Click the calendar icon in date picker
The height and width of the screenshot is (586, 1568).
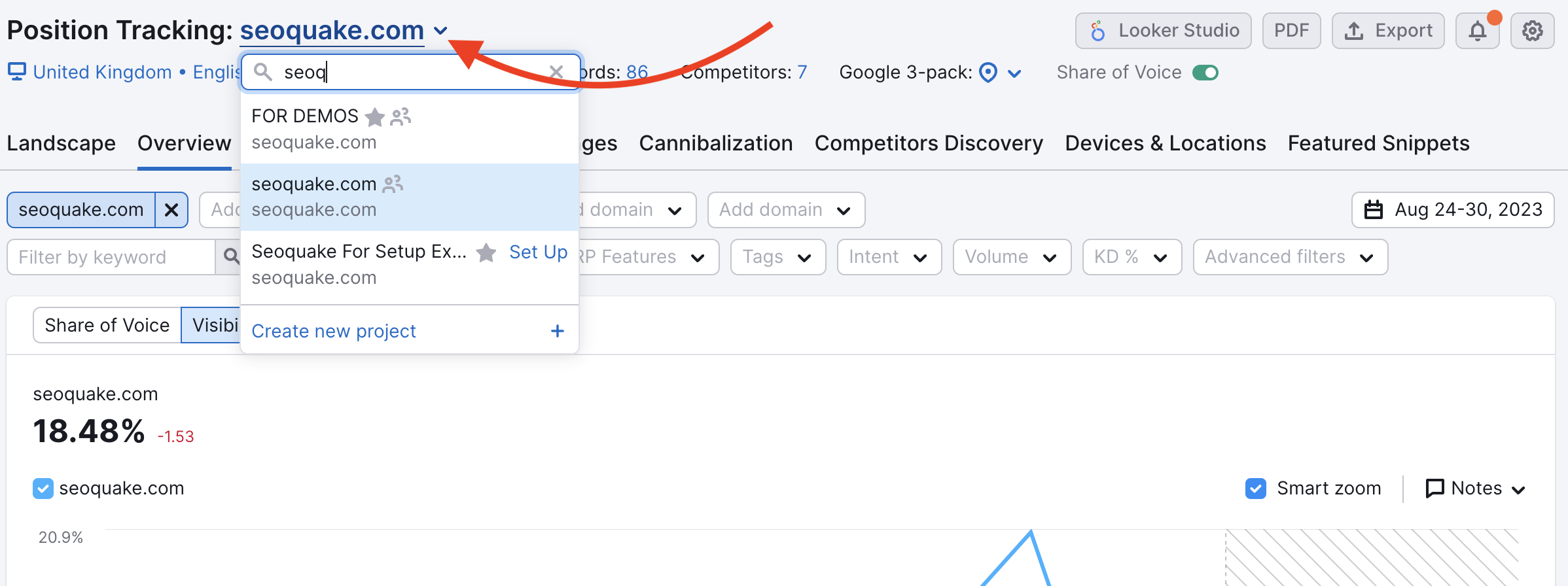(1374, 210)
